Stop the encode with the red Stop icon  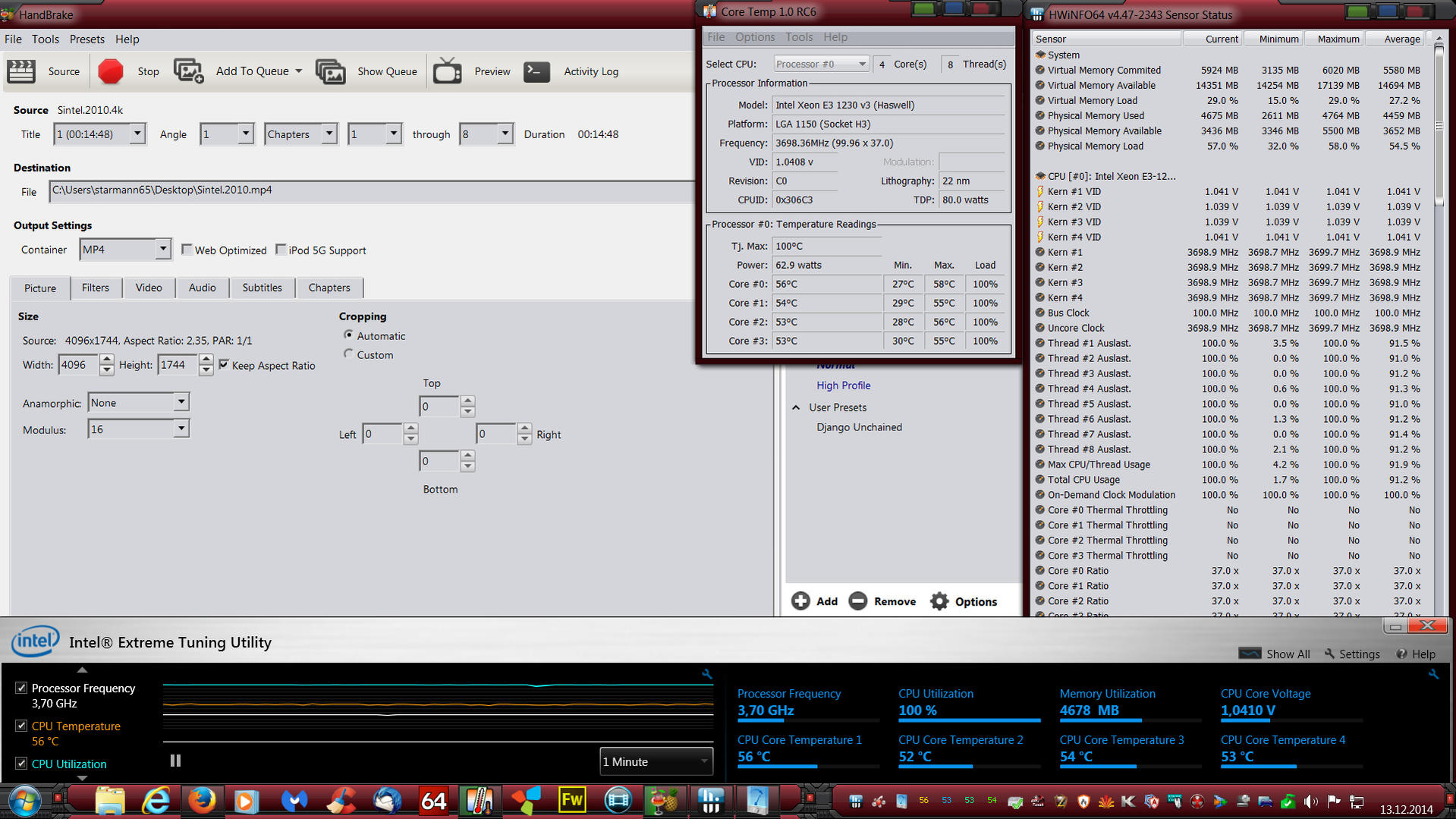[x=111, y=71]
